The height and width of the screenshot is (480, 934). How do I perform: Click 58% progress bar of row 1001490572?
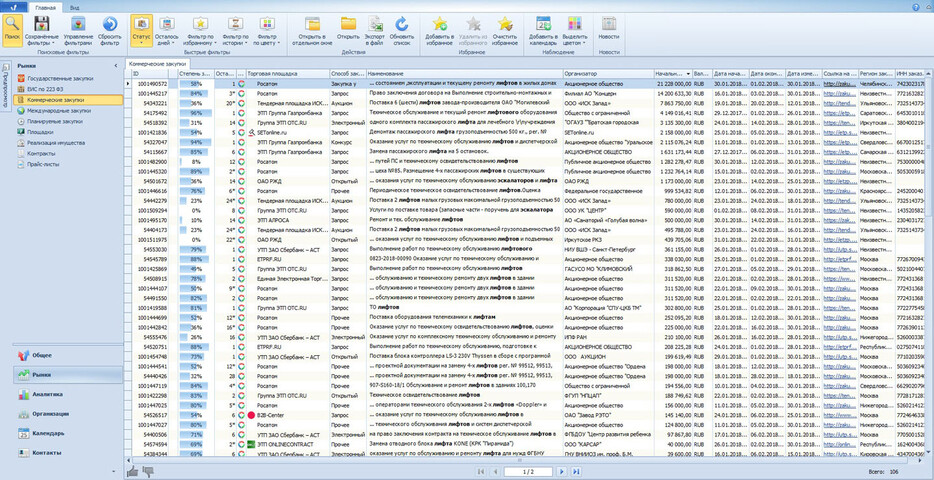click(195, 84)
